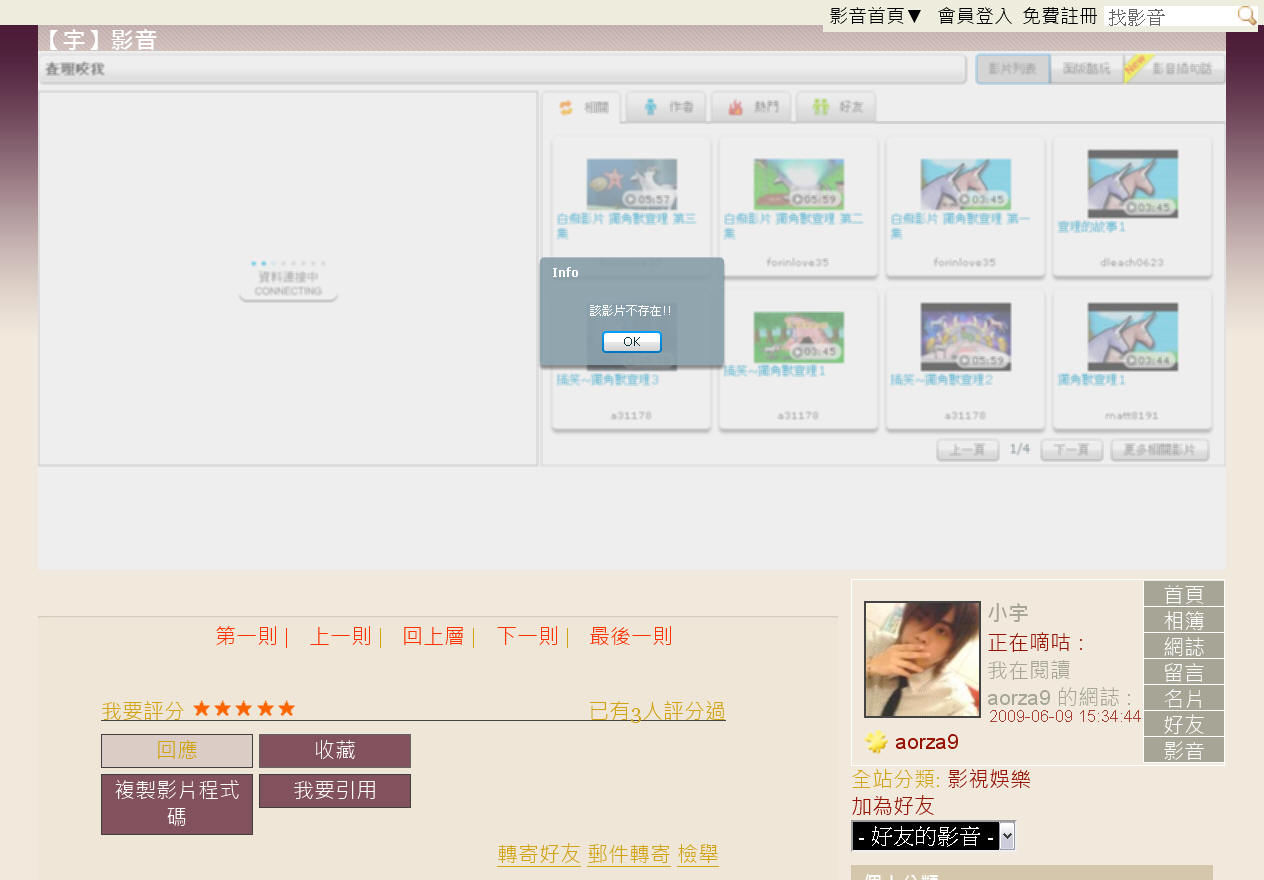This screenshot has width=1264, height=880.
Task: Open the 相關 related videos tab
Action: (582, 108)
